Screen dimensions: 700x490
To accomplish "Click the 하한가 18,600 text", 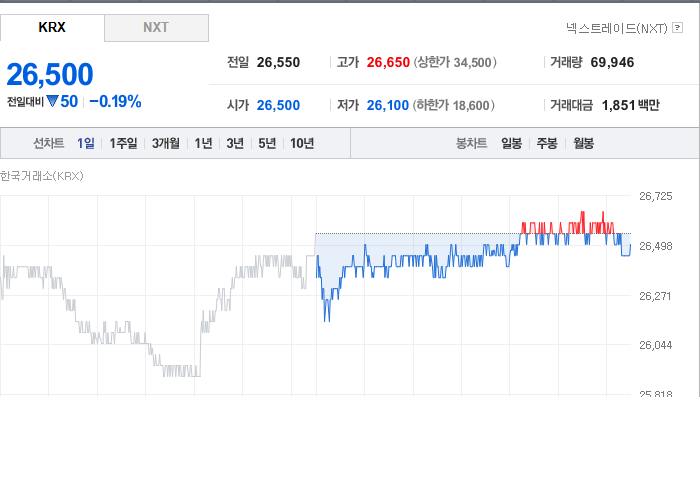I will [x=454, y=105].
